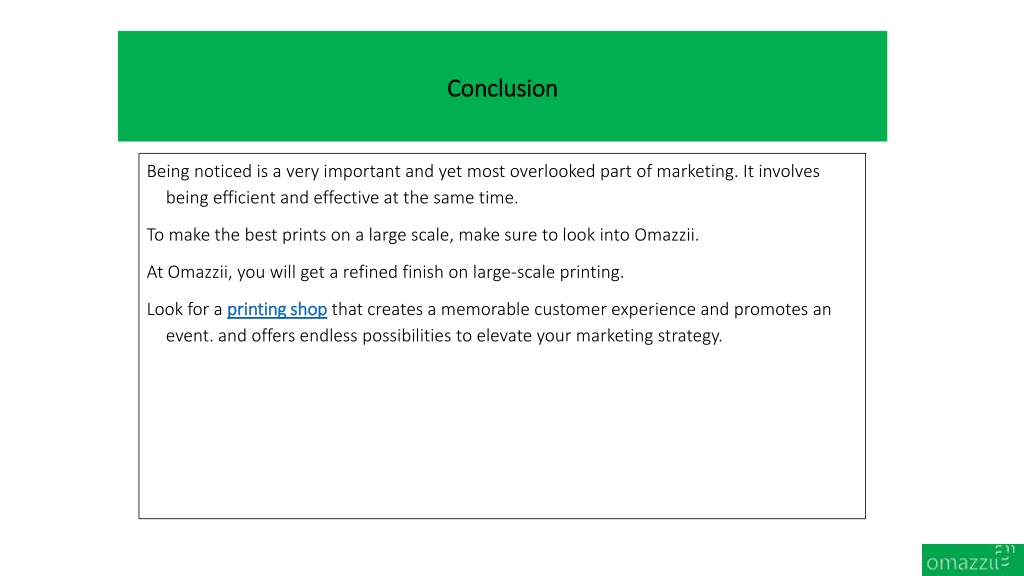Click the phrase "large-scale printing"

(x=547, y=272)
